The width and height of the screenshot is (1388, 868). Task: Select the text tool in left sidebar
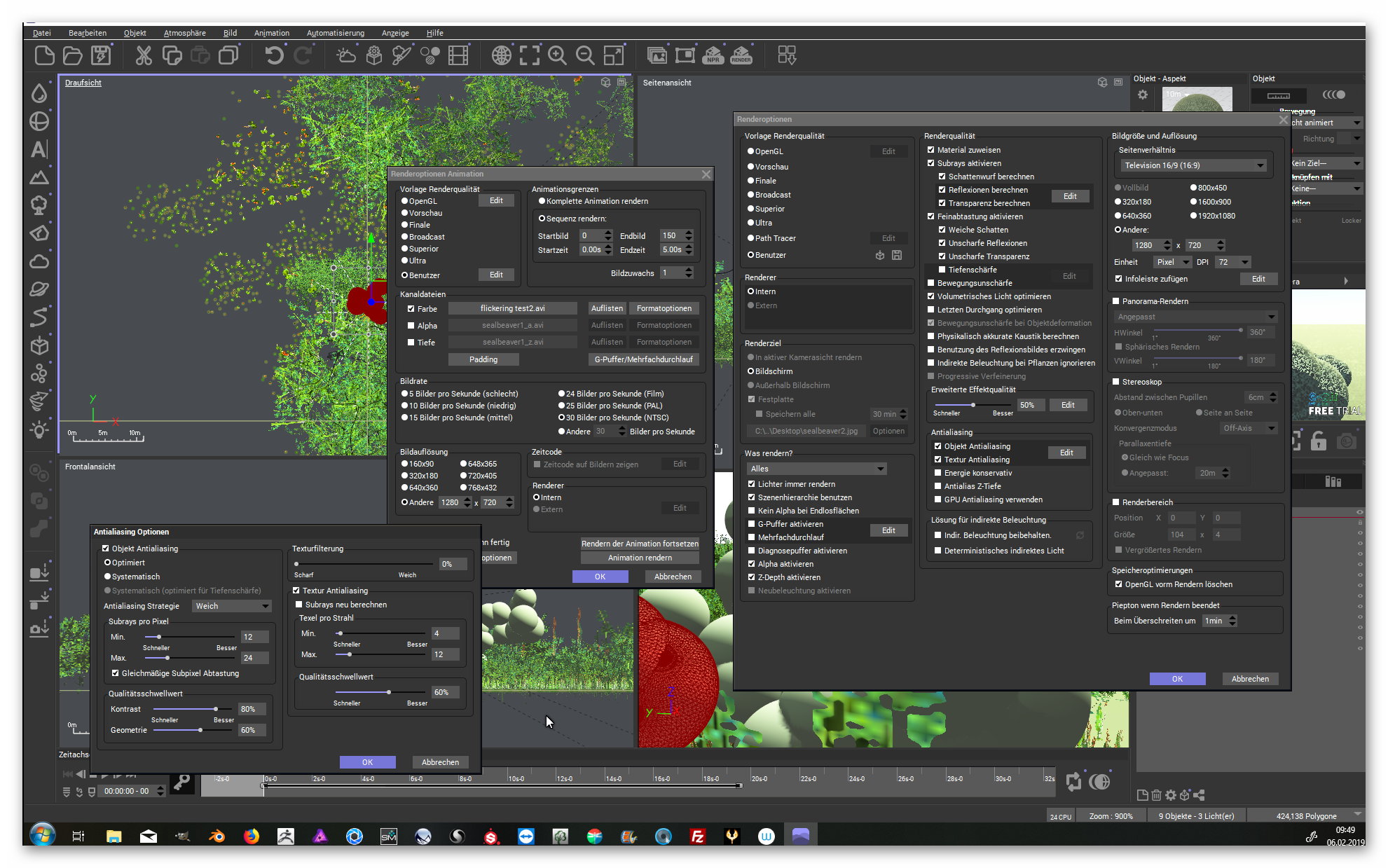[39, 149]
